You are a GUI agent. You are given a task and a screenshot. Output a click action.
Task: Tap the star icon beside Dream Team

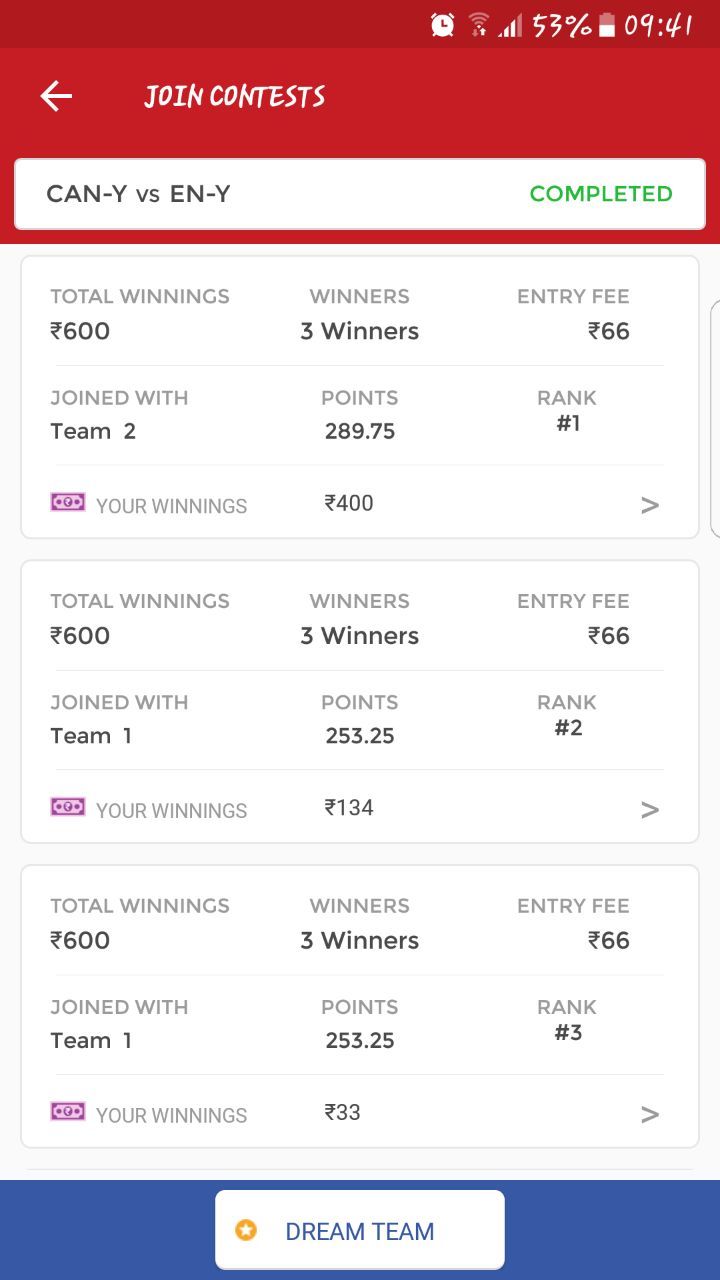(246, 1230)
